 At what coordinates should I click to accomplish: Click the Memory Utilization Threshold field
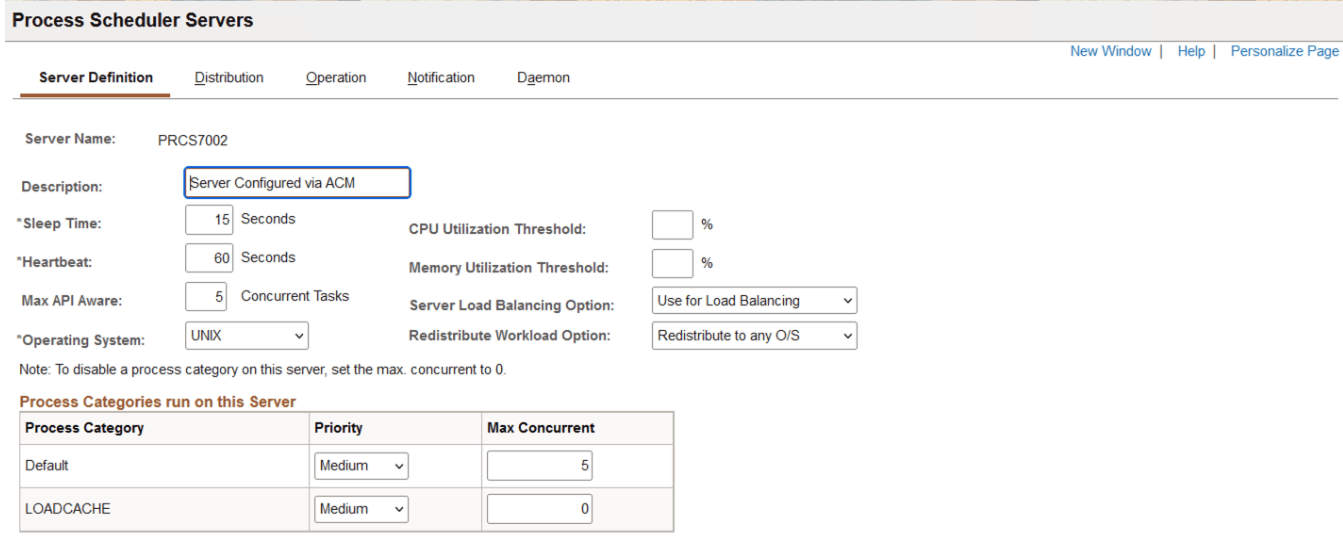[672, 264]
